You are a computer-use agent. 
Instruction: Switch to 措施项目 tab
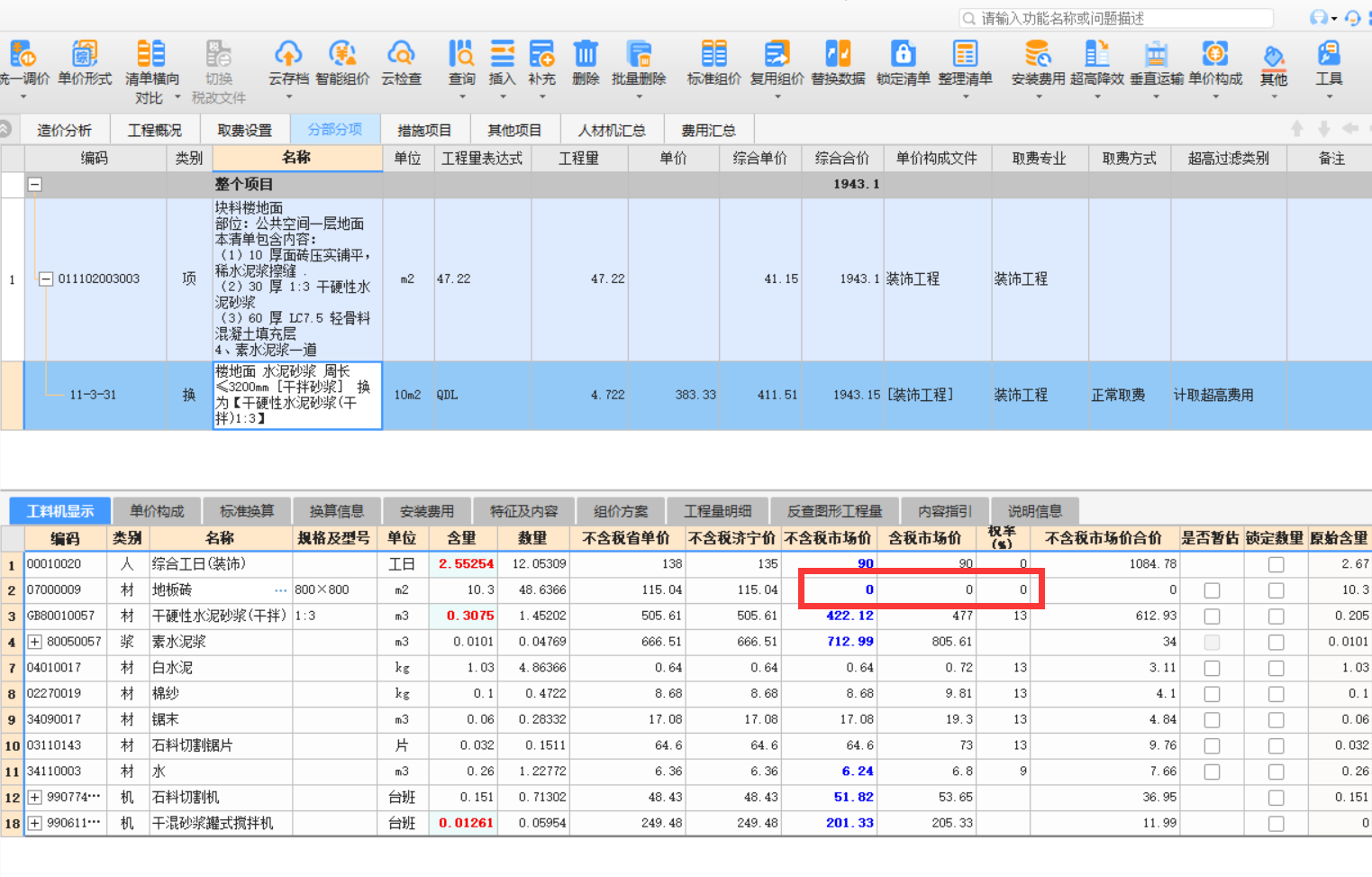[x=424, y=131]
